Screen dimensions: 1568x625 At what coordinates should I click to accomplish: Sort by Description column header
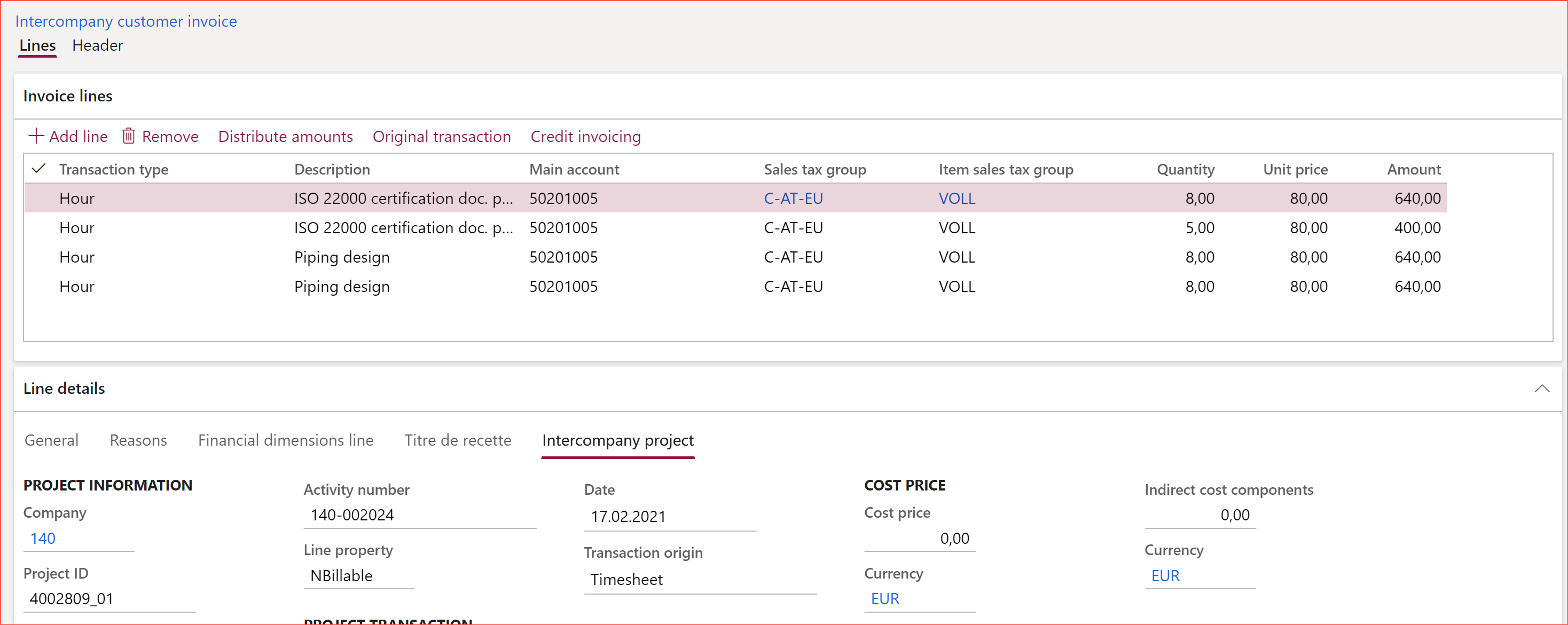pyautogui.click(x=332, y=169)
